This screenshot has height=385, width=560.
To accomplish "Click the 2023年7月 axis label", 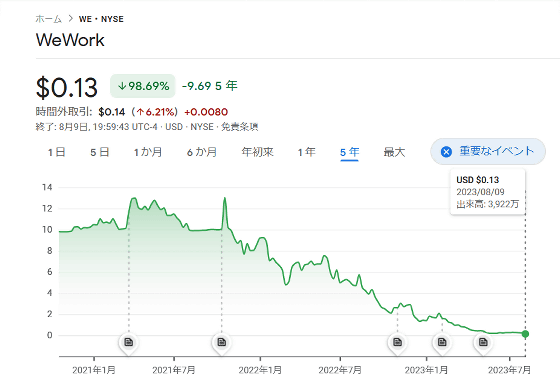I will [x=509, y=370].
